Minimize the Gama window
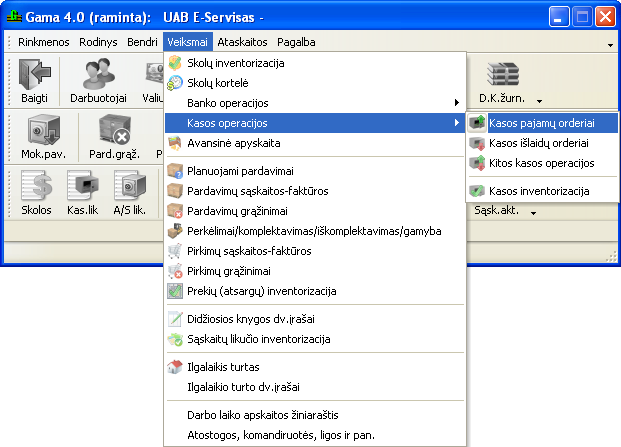The width and height of the screenshot is (621, 447). [x=558, y=17]
